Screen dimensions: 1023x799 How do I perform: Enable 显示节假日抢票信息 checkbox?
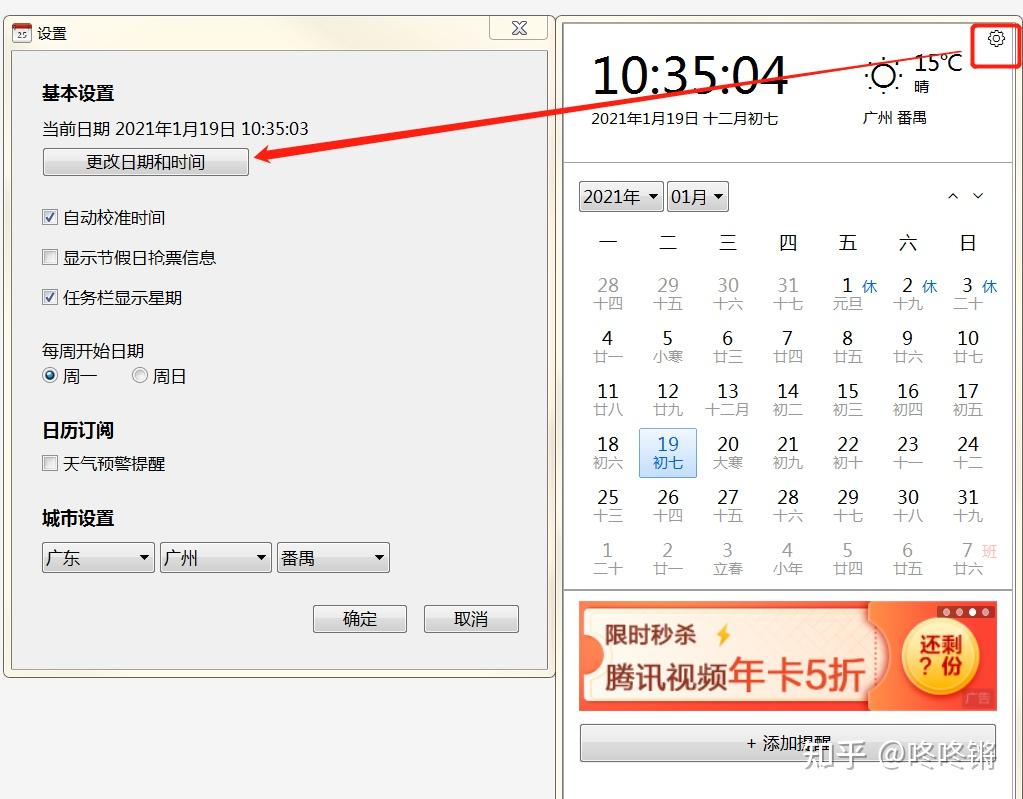click(50, 257)
